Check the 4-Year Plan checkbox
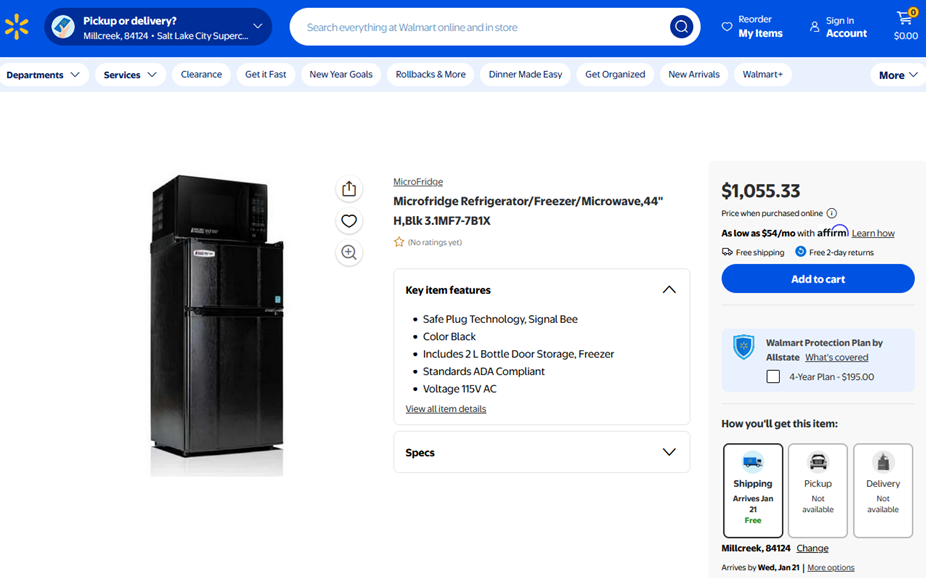This screenshot has height=578, width=926. point(773,377)
